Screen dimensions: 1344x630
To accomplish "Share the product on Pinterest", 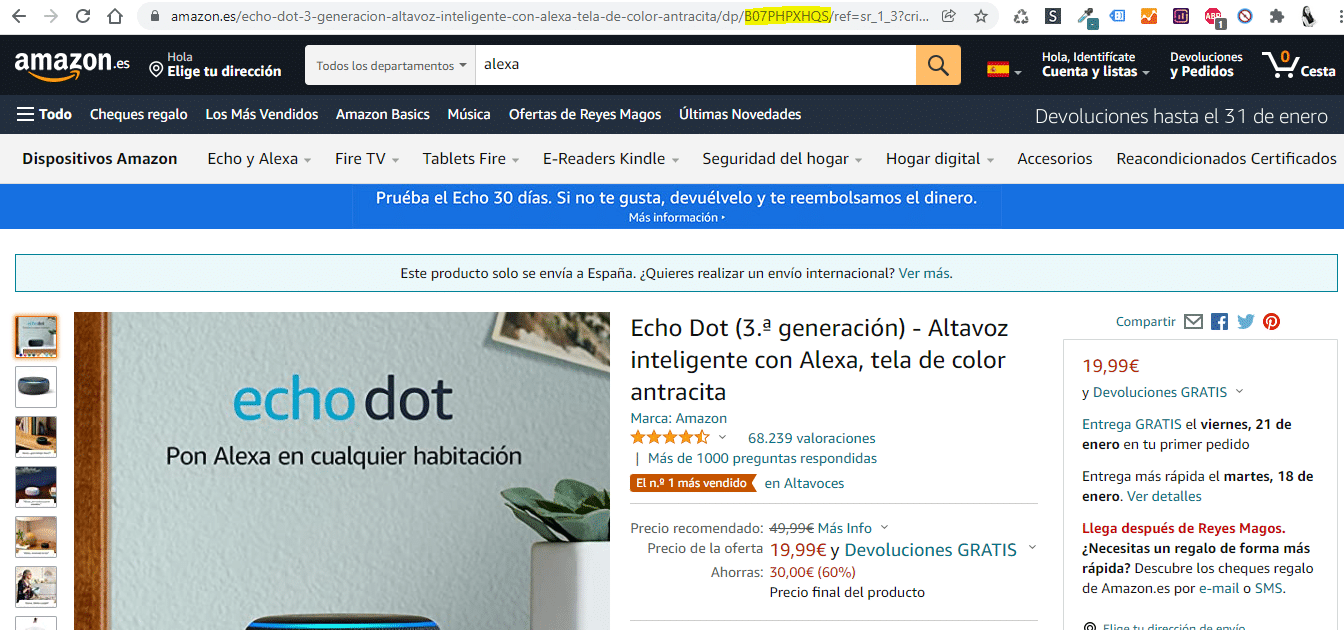I will click(x=1271, y=321).
